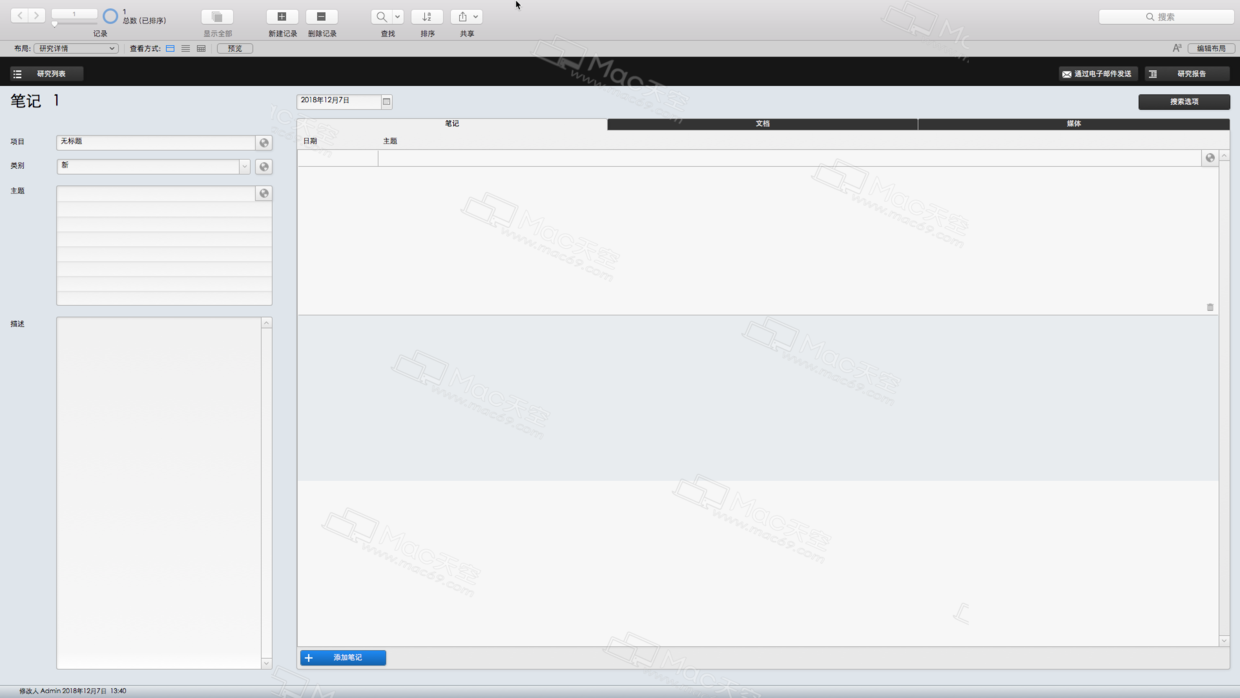
Task: Click the 显示全部 show-all-records icon
Action: [x=215, y=16]
